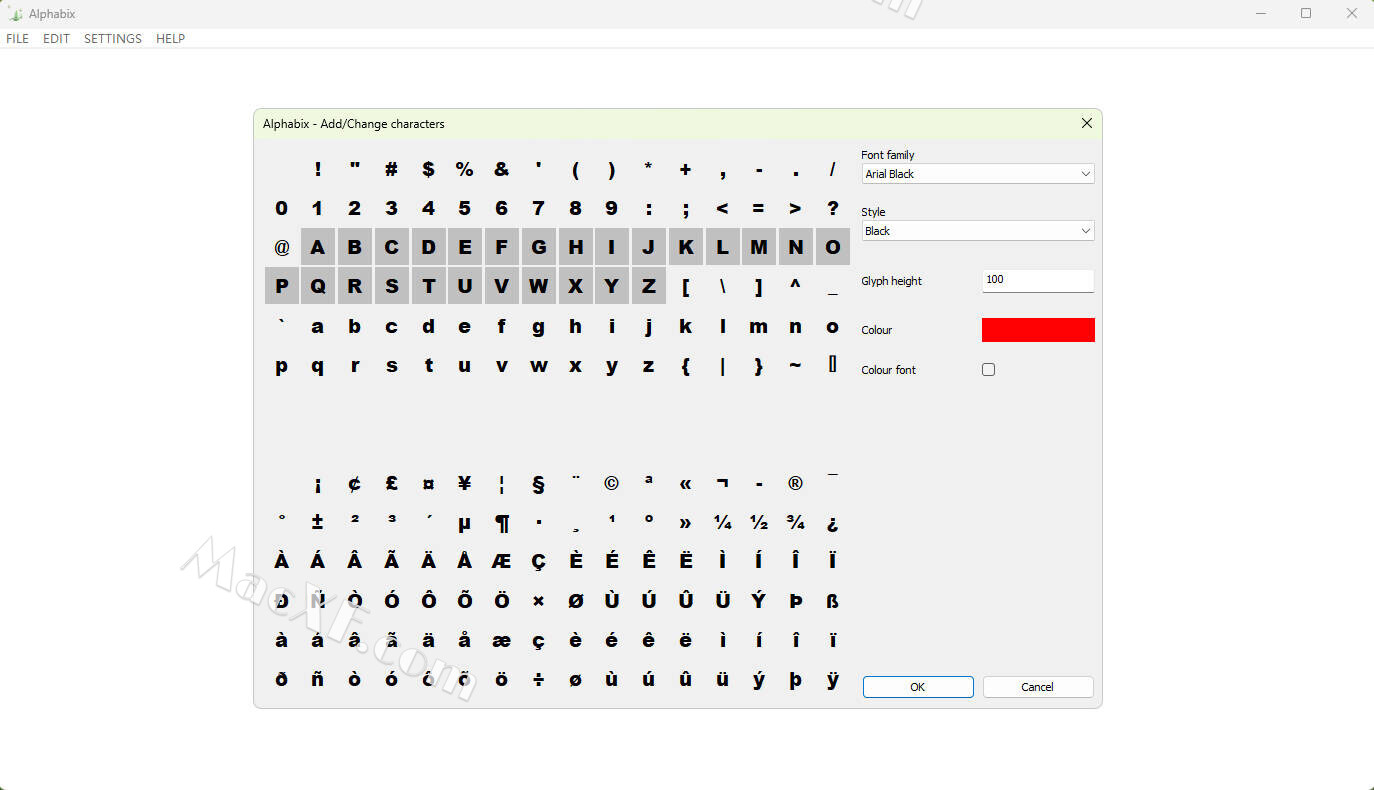Click the Glyph height input field
The width and height of the screenshot is (1374, 790).
coord(1038,280)
